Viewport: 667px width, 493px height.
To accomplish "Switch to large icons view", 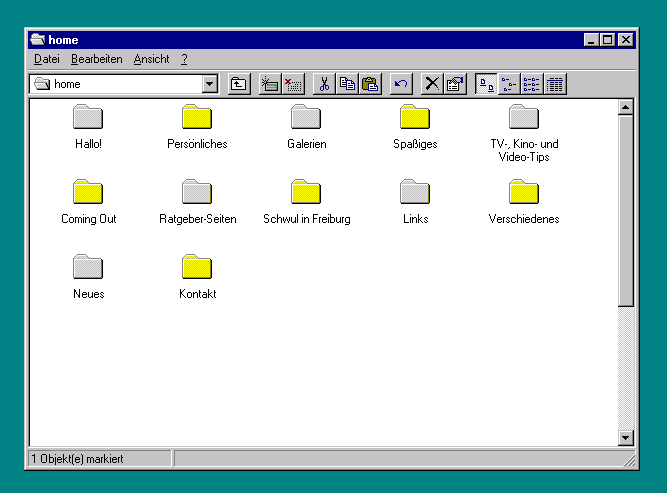I will [486, 84].
